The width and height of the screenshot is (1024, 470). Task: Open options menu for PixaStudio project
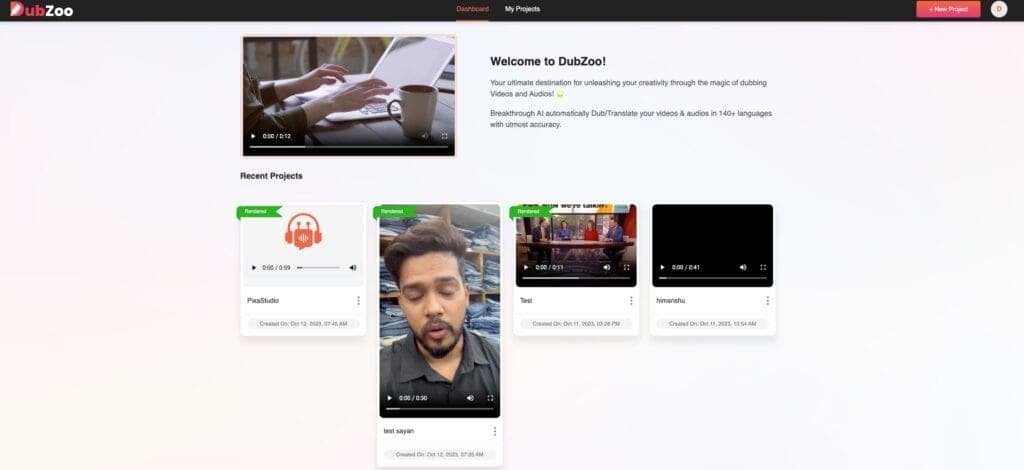coord(358,300)
